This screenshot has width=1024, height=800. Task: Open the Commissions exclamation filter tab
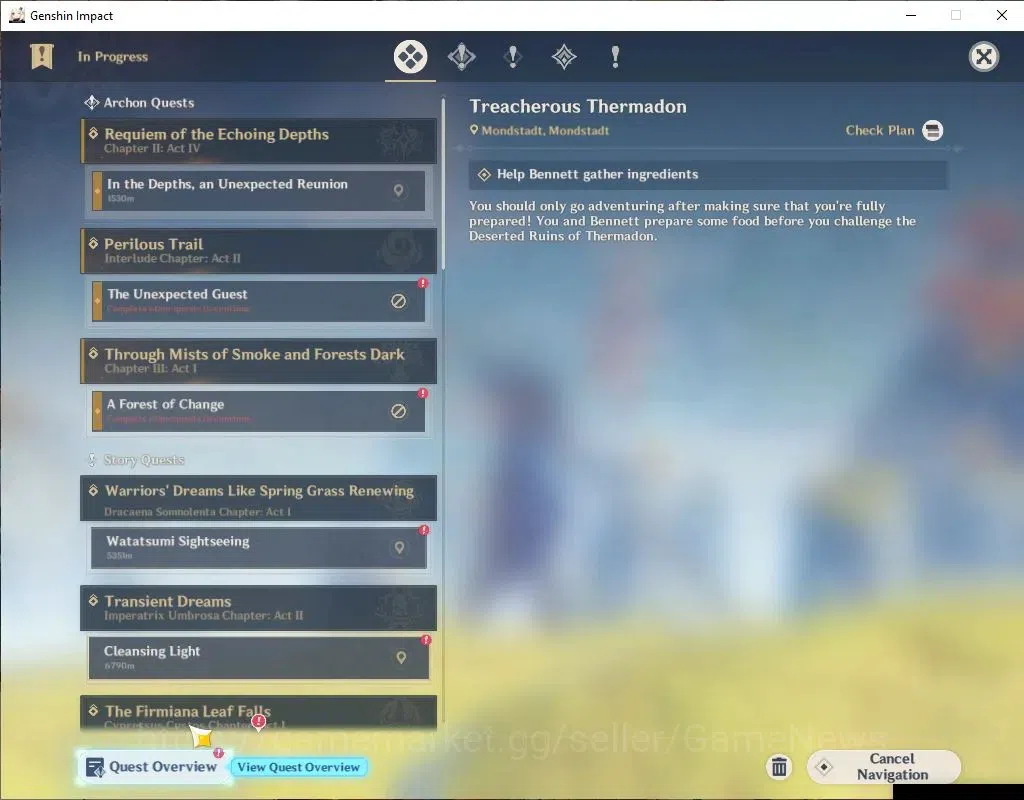615,57
